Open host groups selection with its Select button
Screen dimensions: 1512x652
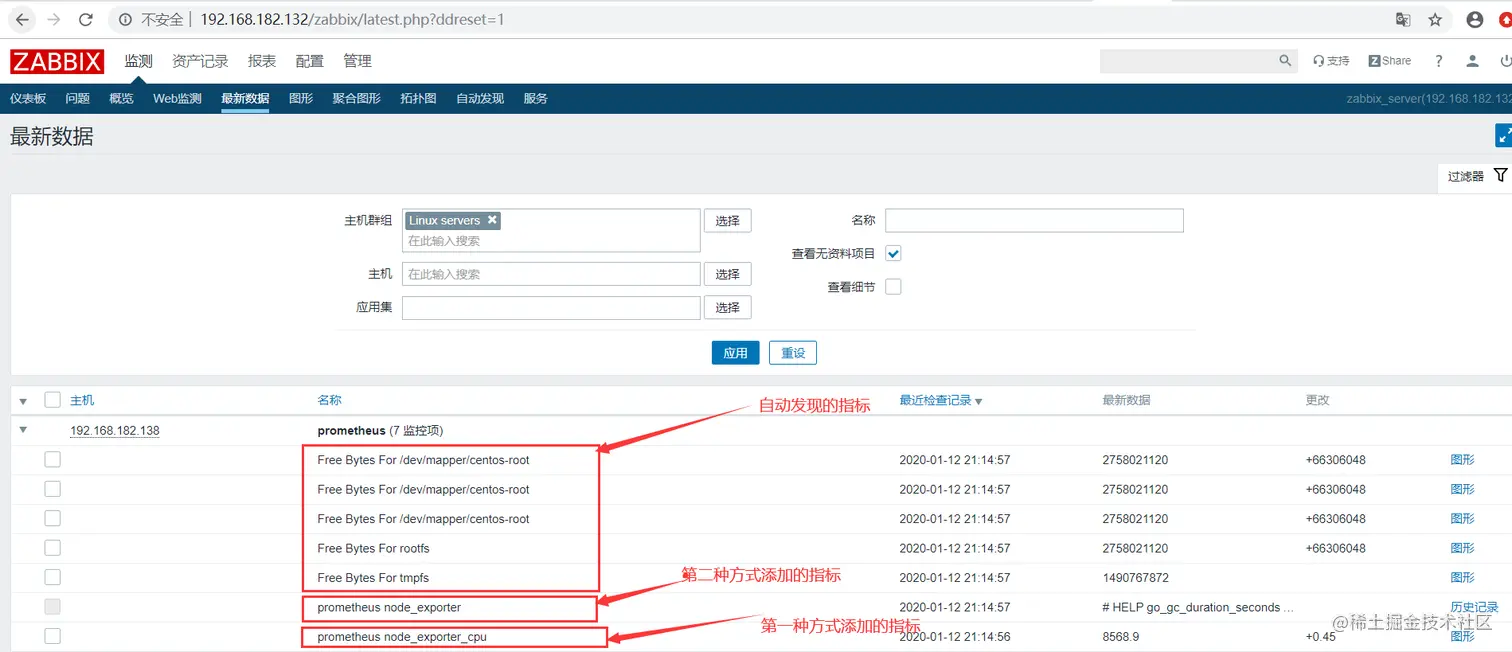(727, 221)
